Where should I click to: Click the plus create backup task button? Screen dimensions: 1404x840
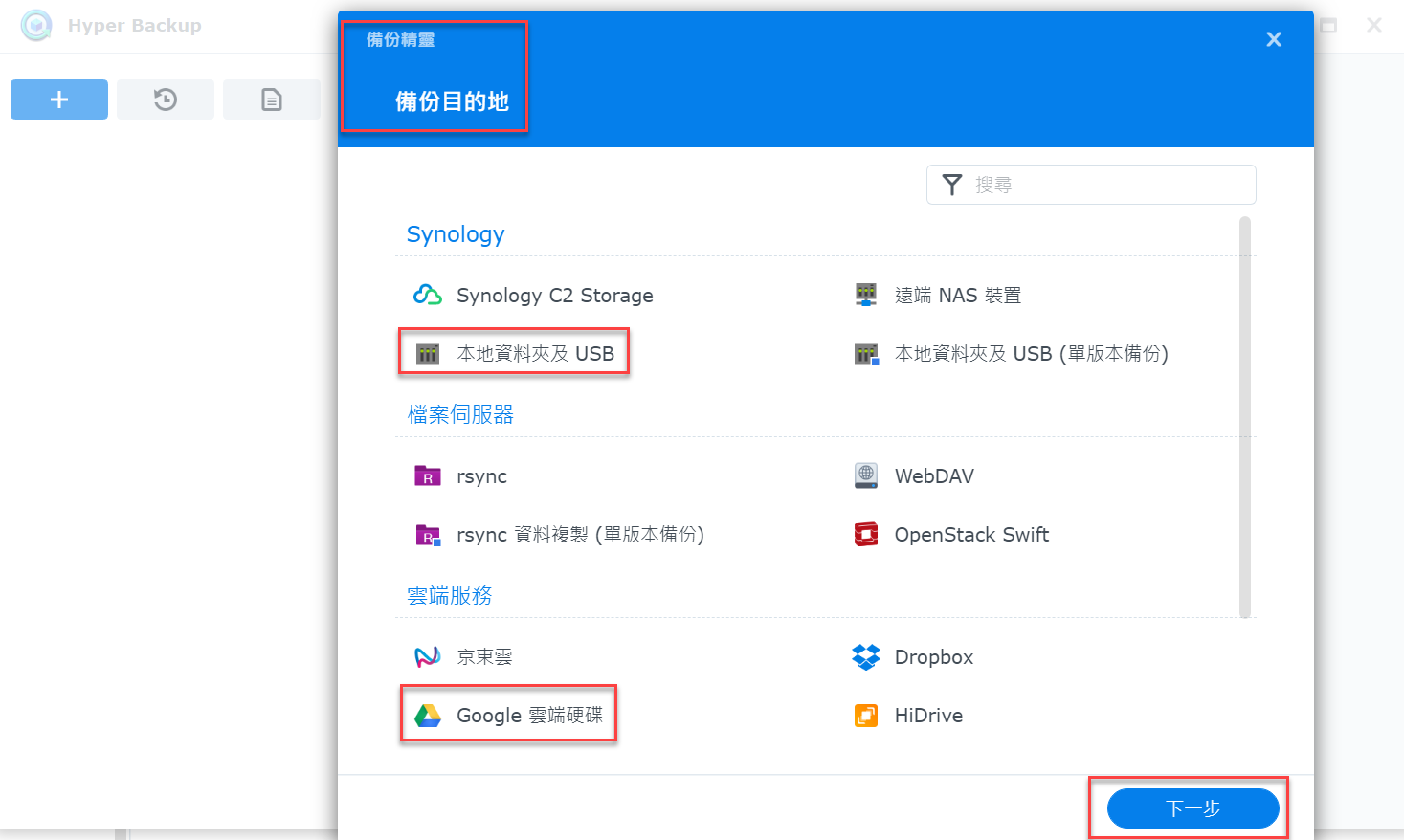pyautogui.click(x=59, y=99)
